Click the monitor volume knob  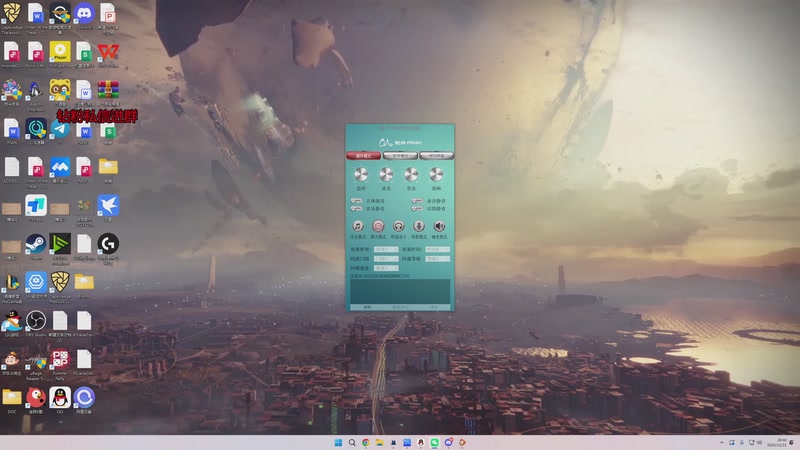pos(361,174)
